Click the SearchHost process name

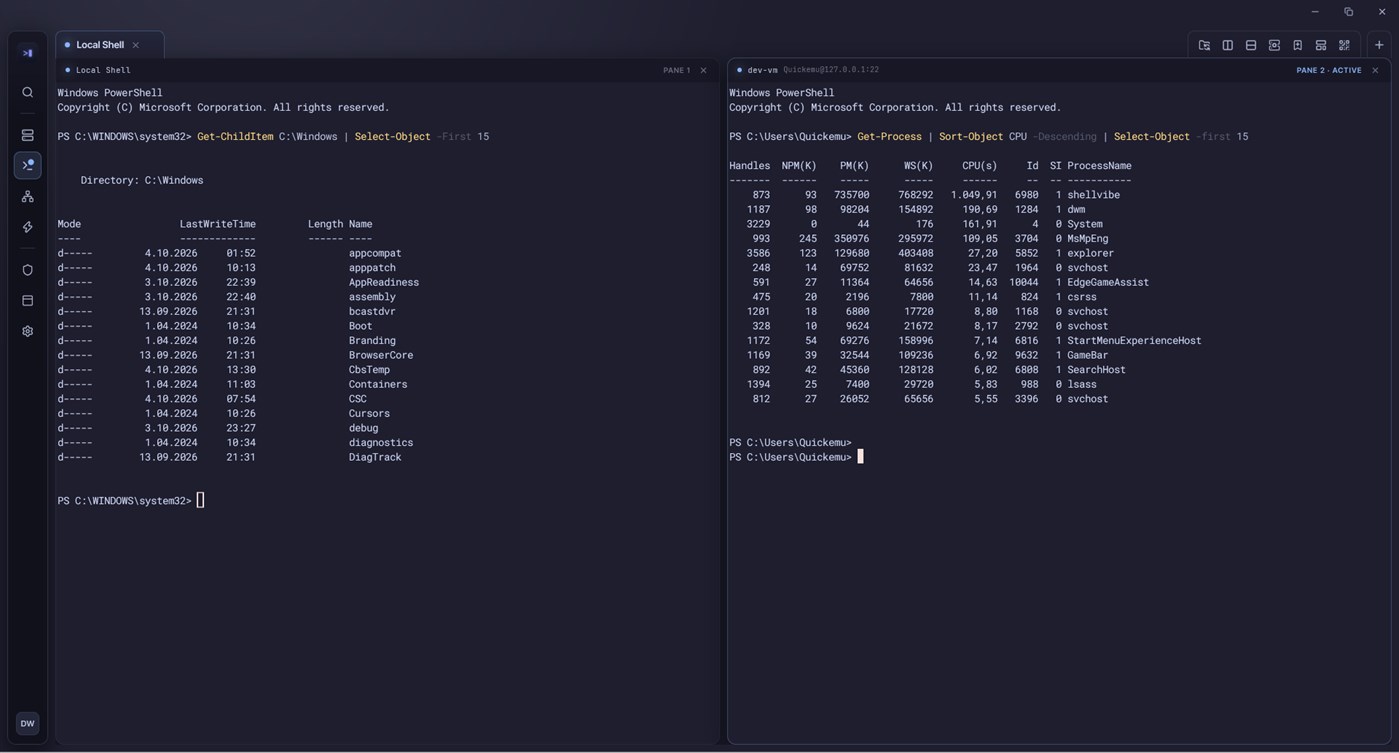tap(1096, 370)
